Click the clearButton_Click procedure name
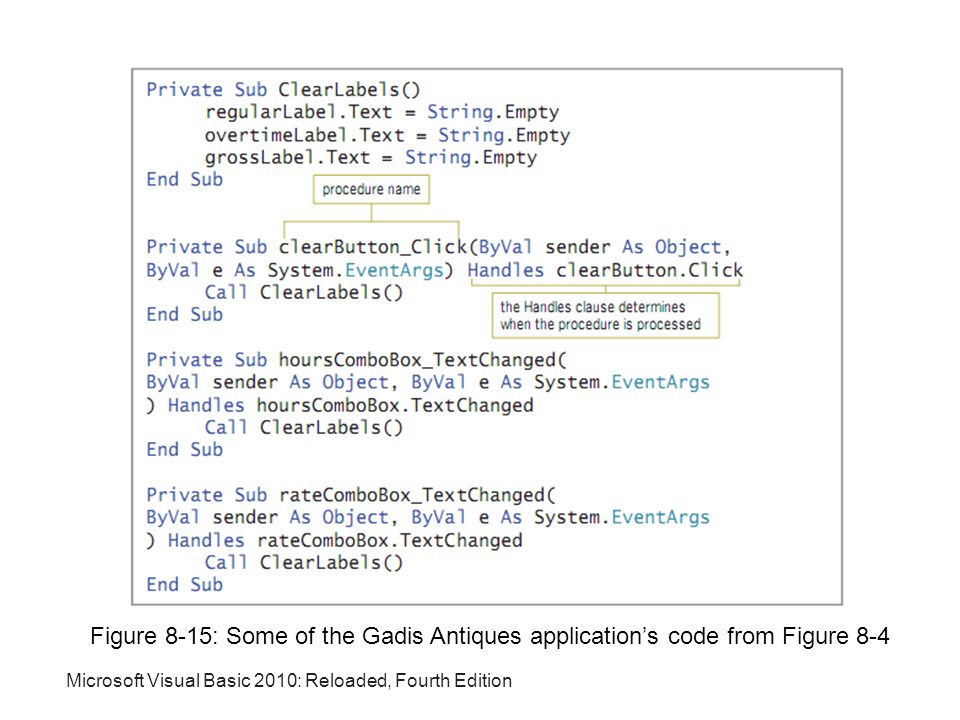The height and width of the screenshot is (720, 960). (x=372, y=247)
